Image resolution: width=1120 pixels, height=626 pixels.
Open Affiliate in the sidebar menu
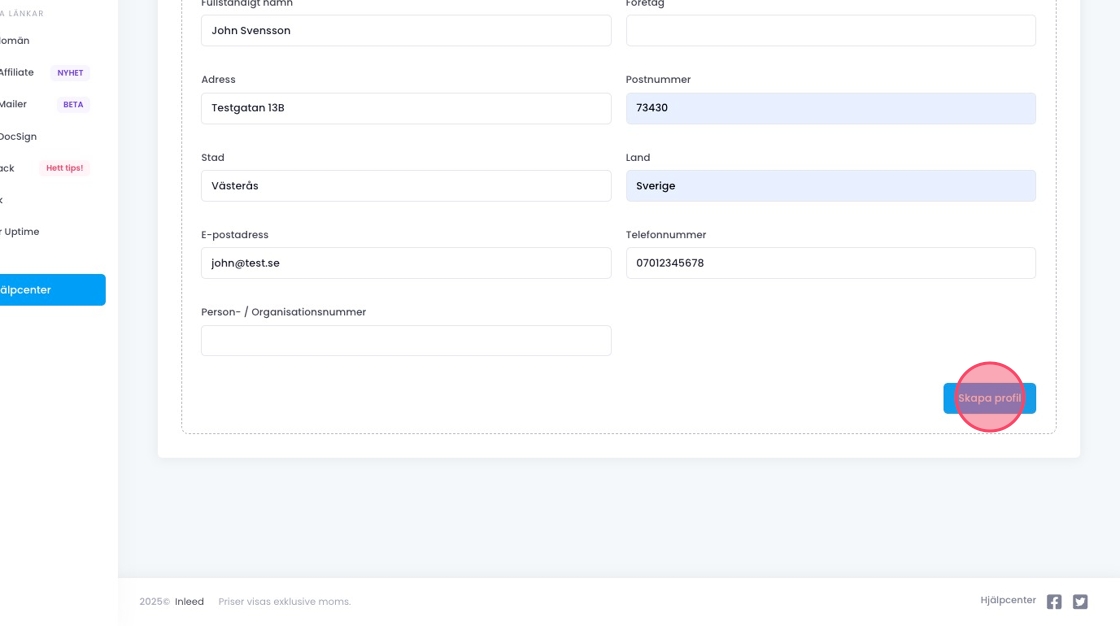[x=17, y=73]
